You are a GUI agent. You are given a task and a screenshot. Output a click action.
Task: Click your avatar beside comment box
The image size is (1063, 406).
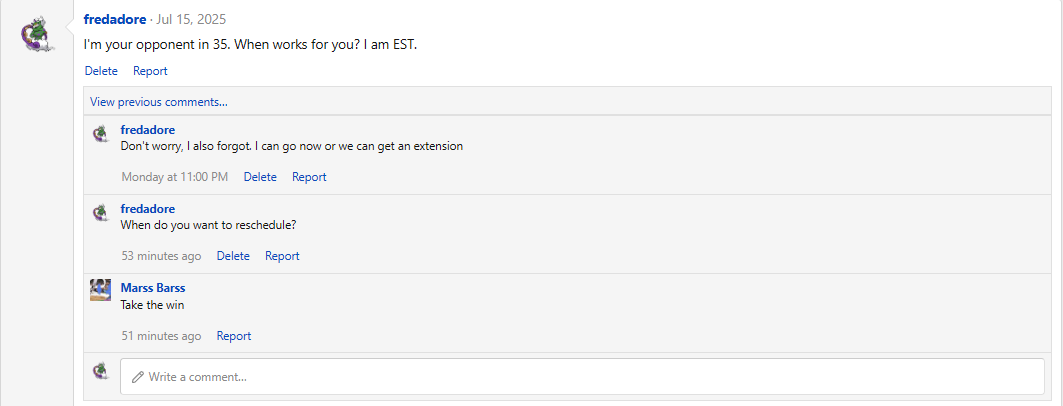tap(101, 371)
